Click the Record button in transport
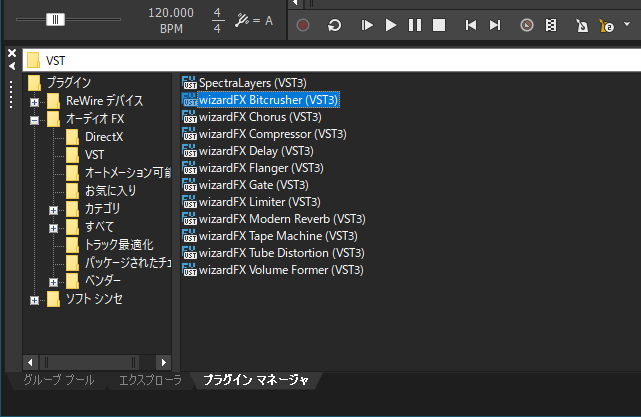 click(x=303, y=25)
